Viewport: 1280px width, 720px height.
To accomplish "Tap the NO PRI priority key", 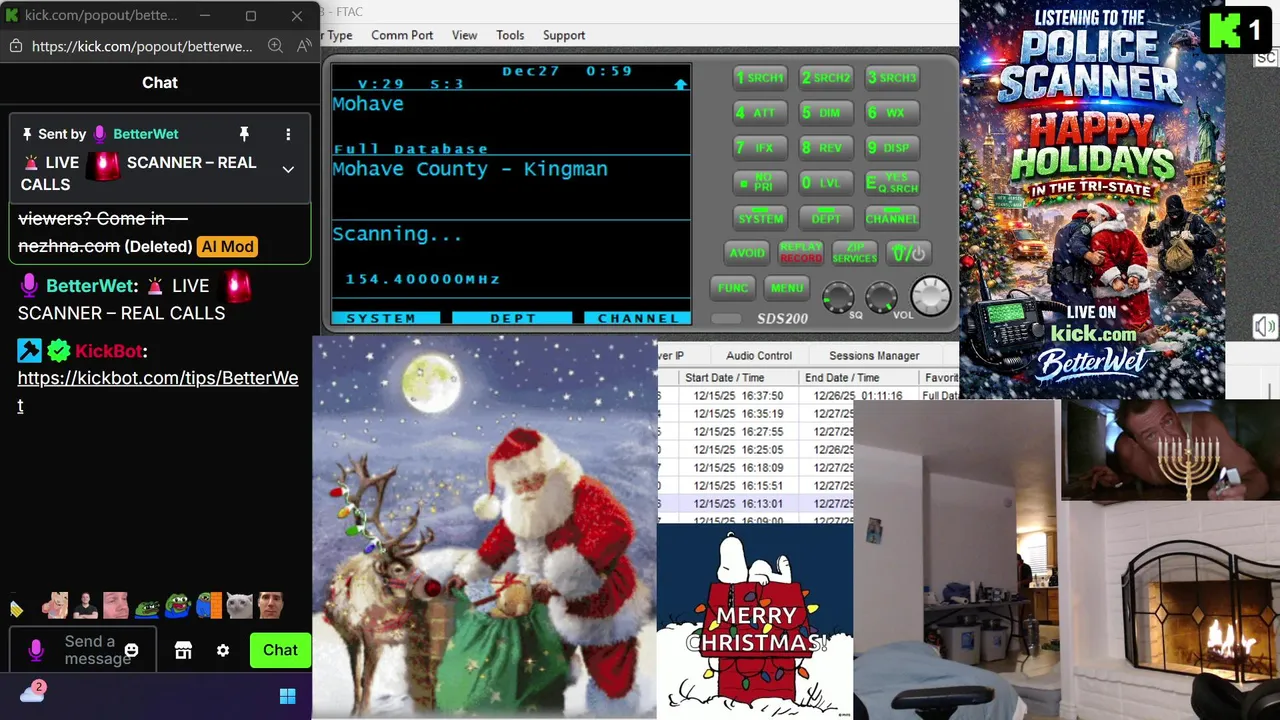I will [x=760, y=184].
